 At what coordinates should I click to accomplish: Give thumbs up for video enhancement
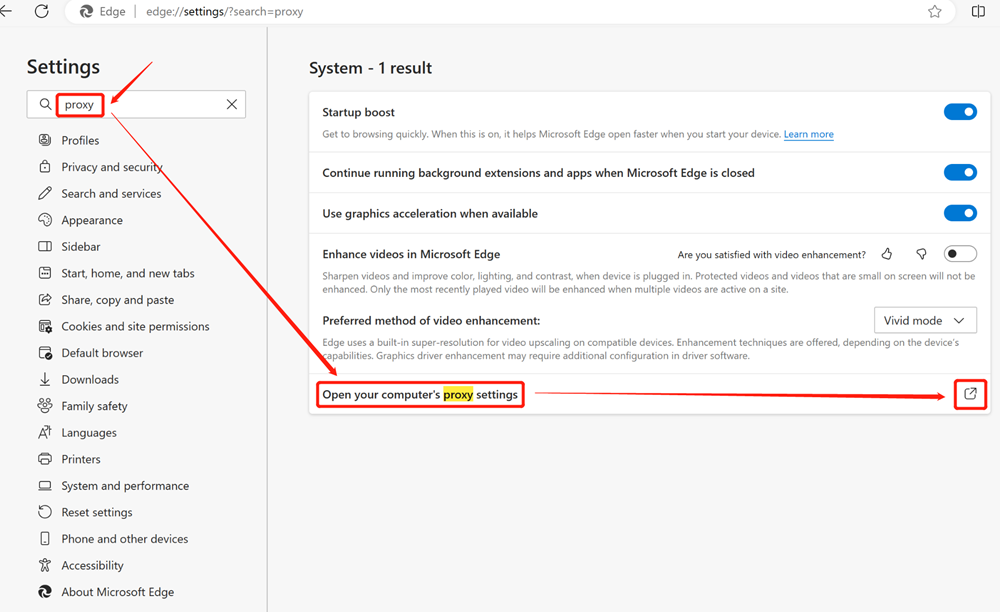(x=886, y=254)
